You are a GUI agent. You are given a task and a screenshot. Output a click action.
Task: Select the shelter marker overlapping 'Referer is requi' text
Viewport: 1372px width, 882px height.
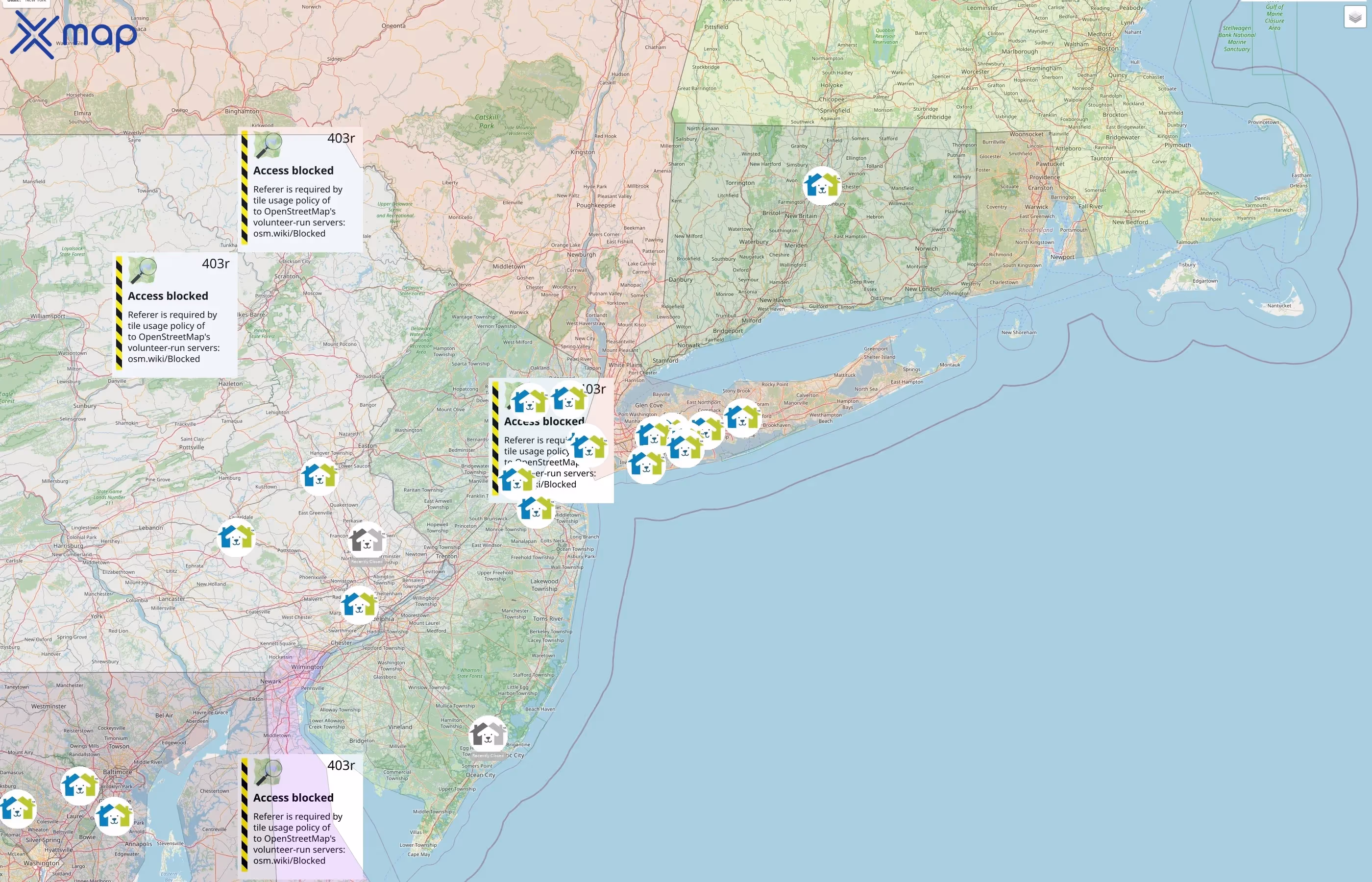pos(589,447)
